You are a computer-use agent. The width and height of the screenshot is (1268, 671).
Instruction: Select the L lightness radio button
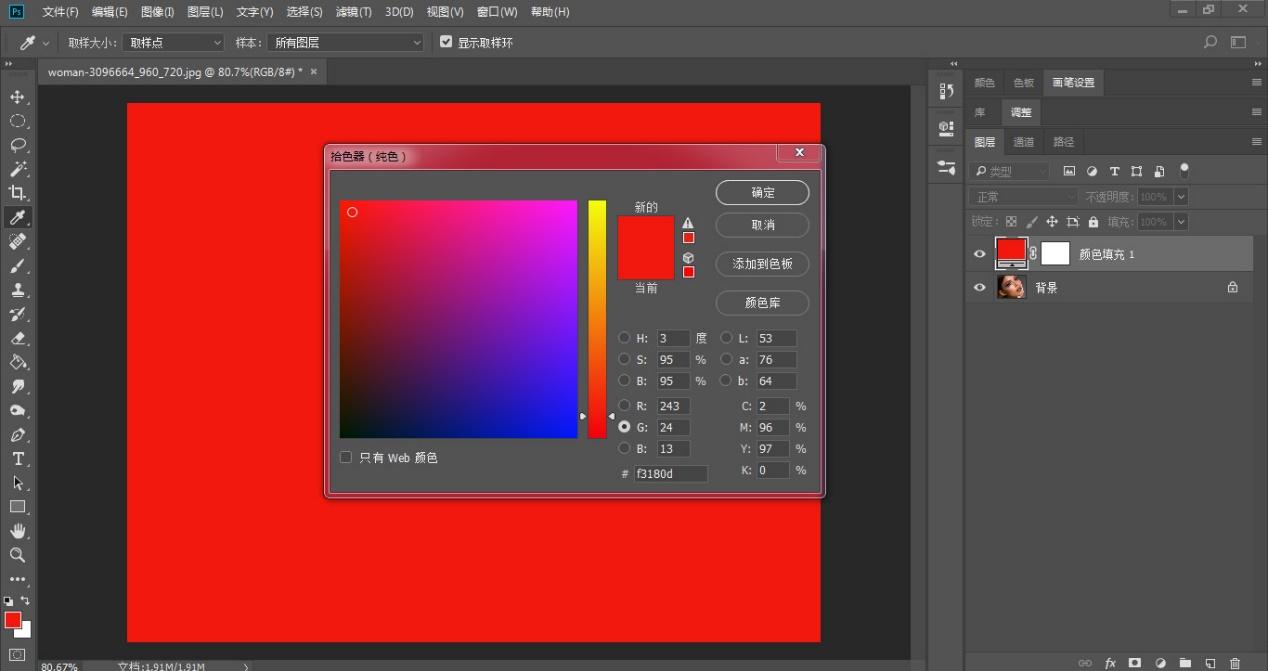tap(726, 338)
